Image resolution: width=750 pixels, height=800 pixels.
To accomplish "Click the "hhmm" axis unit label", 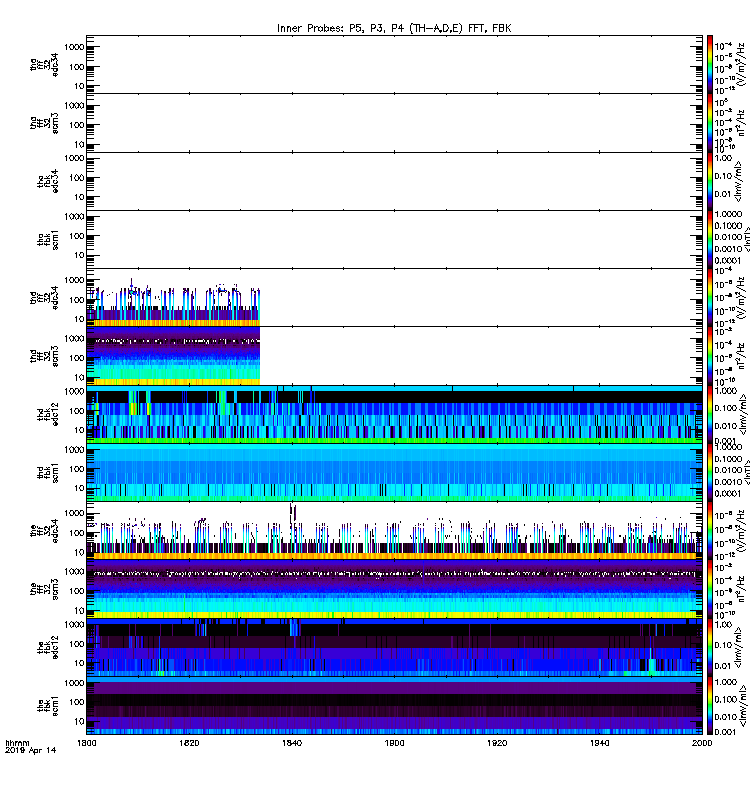I will click(x=17, y=743).
